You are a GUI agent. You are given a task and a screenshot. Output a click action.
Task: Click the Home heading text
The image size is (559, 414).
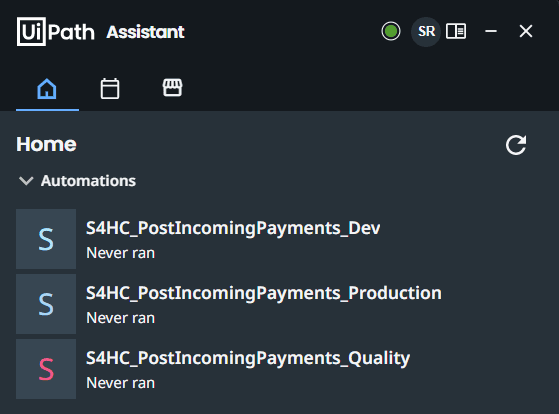pyautogui.click(x=46, y=144)
